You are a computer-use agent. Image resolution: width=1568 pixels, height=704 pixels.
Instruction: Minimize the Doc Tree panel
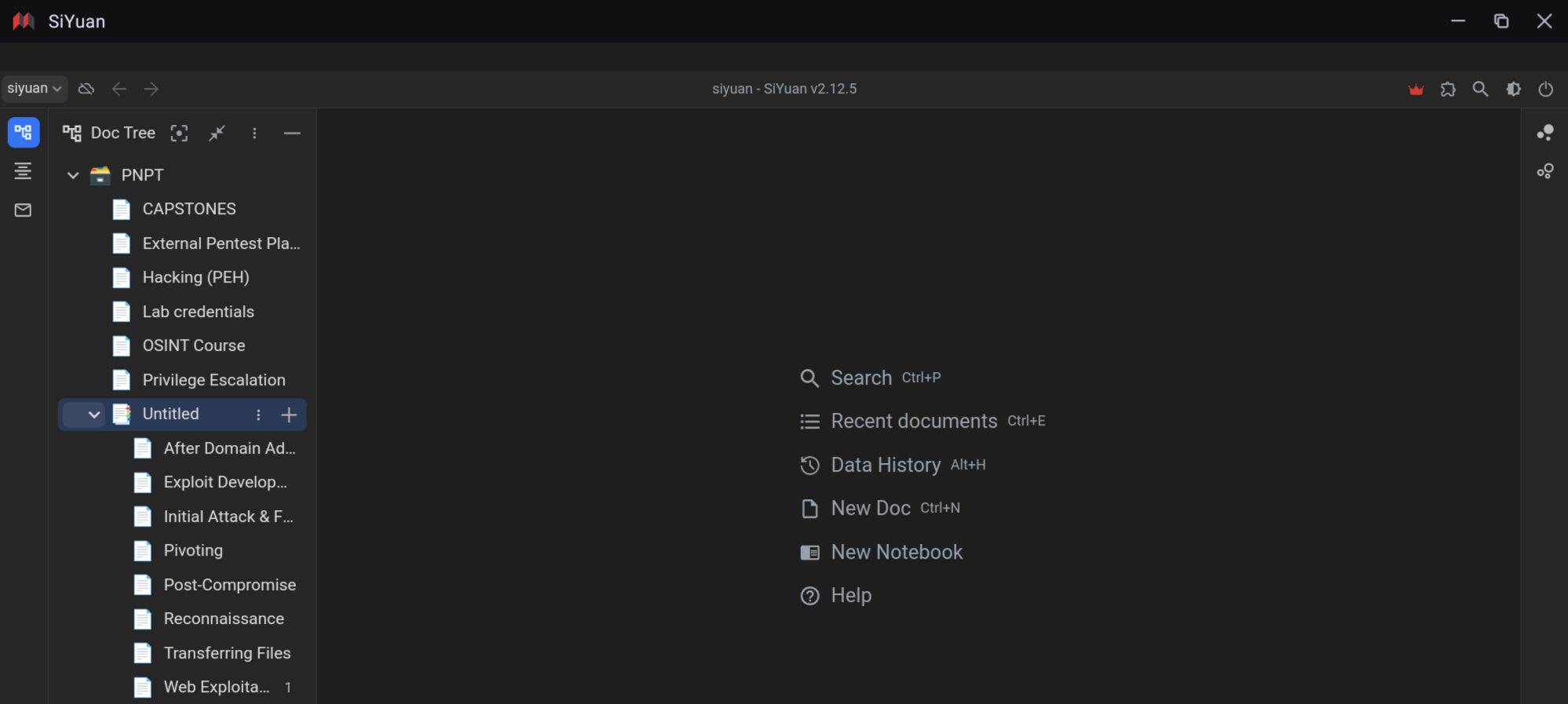pyautogui.click(x=291, y=133)
